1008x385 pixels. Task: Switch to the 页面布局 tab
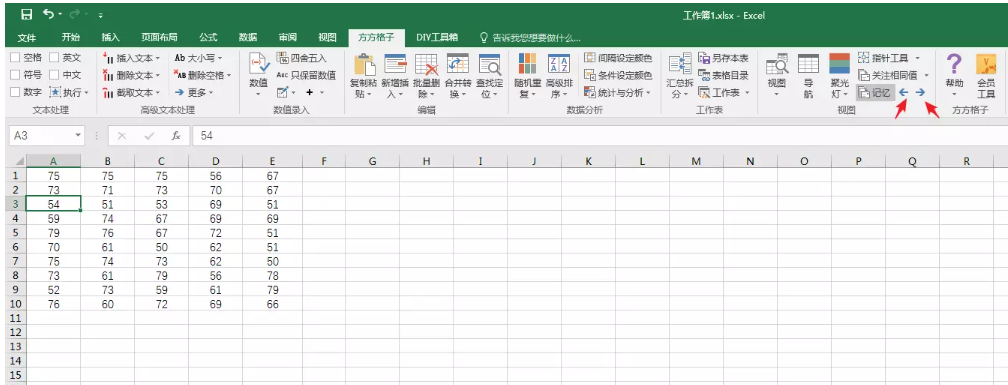(159, 37)
